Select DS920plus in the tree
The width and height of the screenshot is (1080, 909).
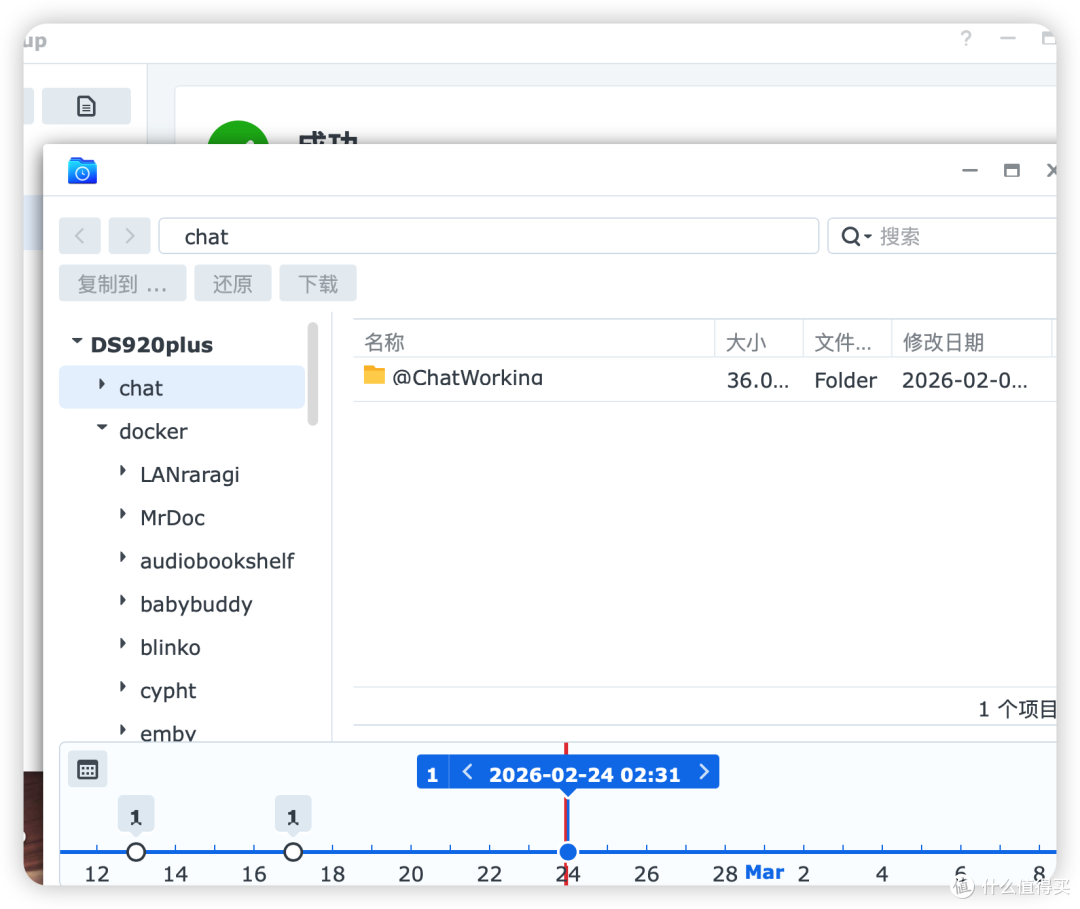point(152,344)
